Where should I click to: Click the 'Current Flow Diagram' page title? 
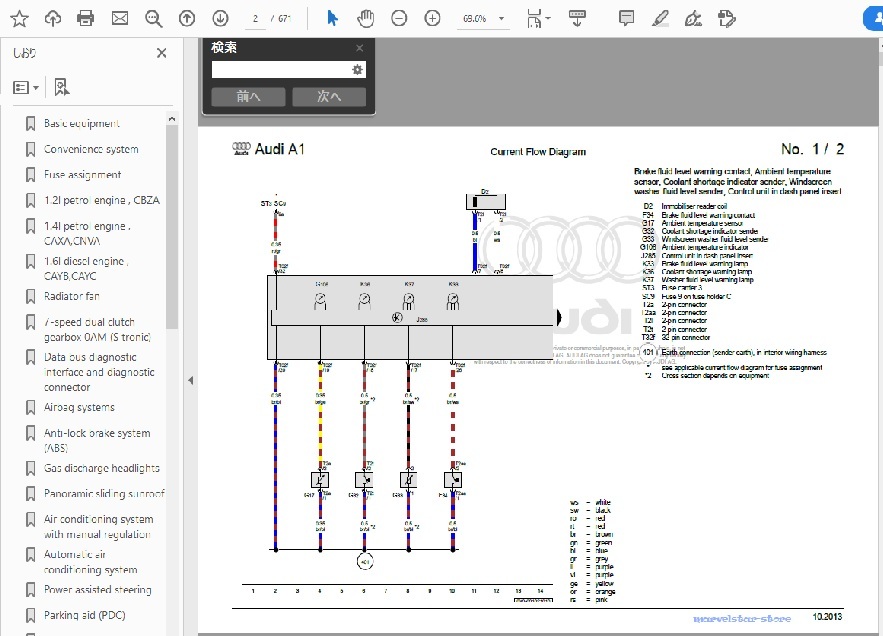[x=538, y=152]
